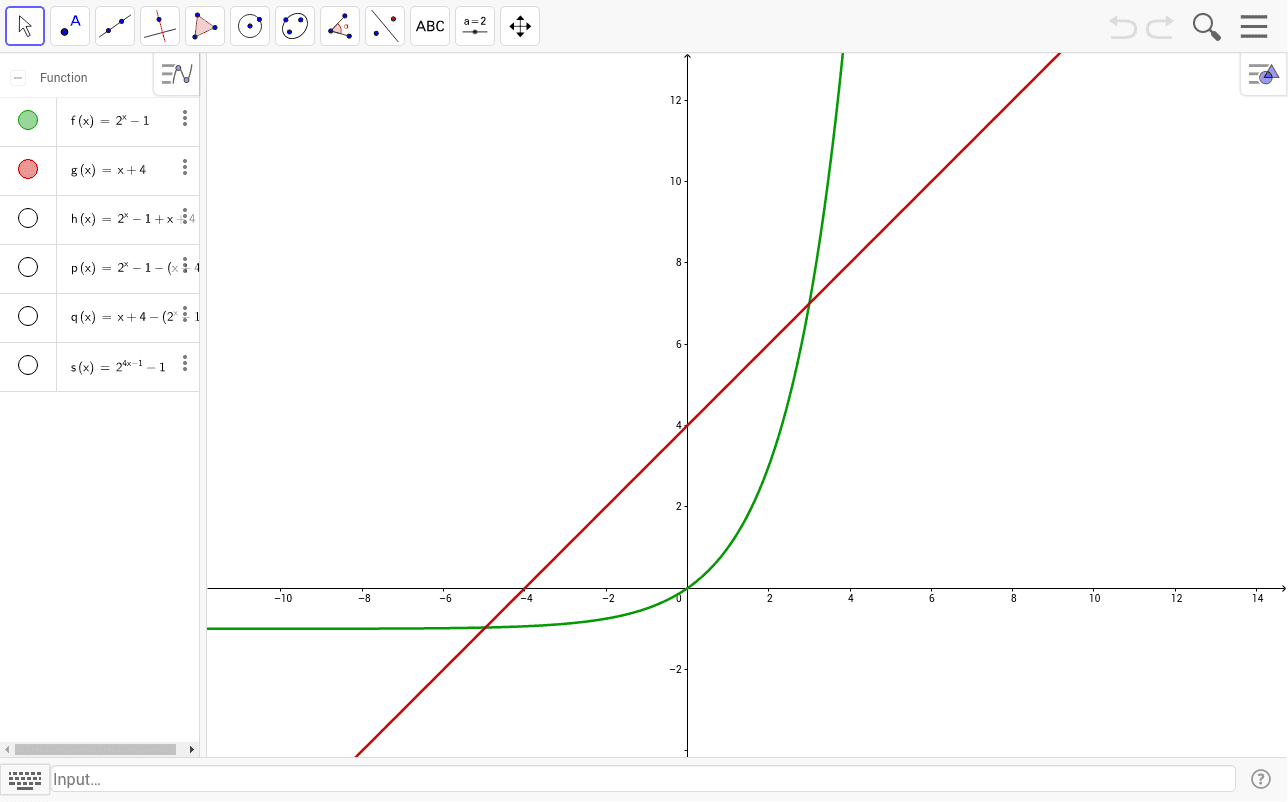Click the scrollbar right arrow

pos(192,749)
